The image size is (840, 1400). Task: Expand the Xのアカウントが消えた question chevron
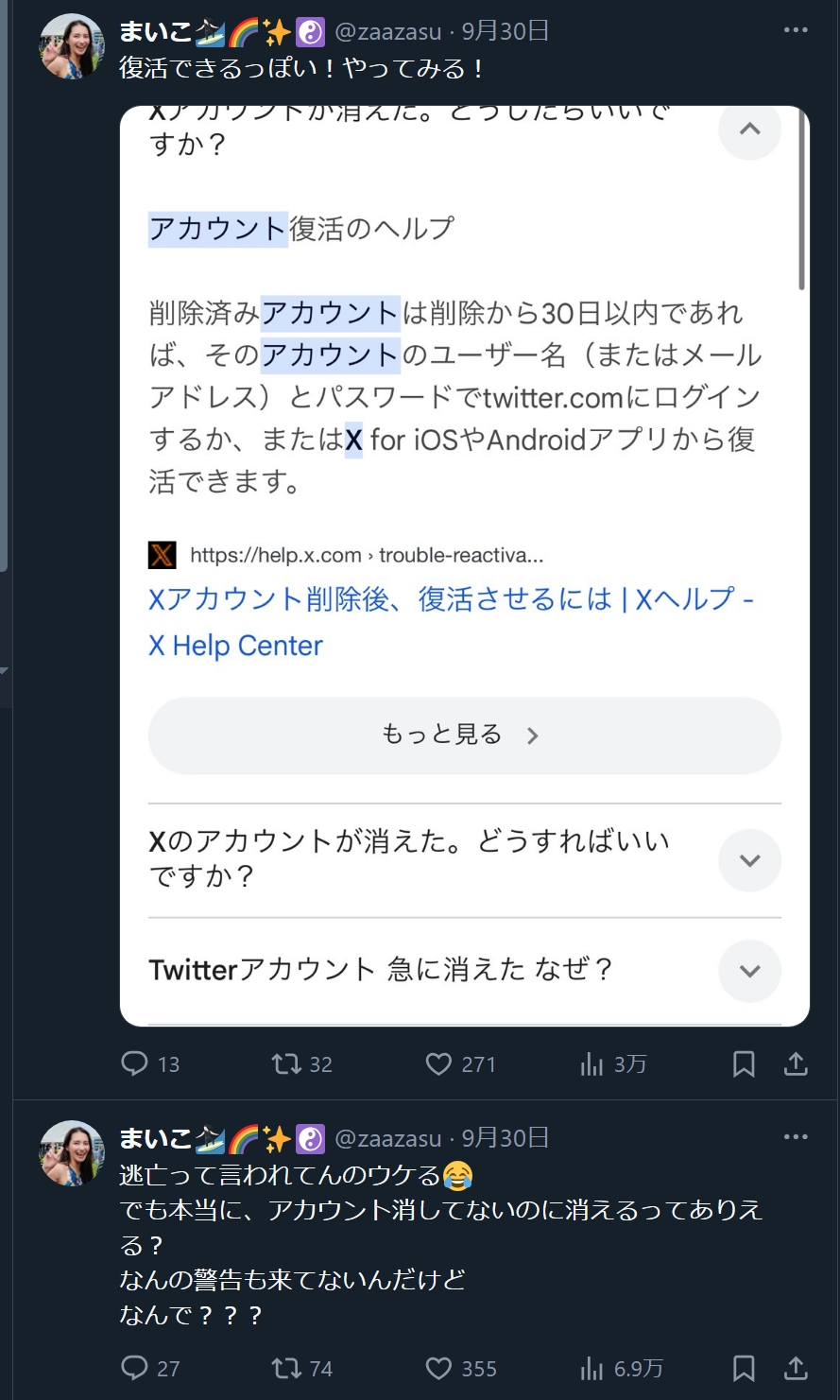click(x=749, y=860)
